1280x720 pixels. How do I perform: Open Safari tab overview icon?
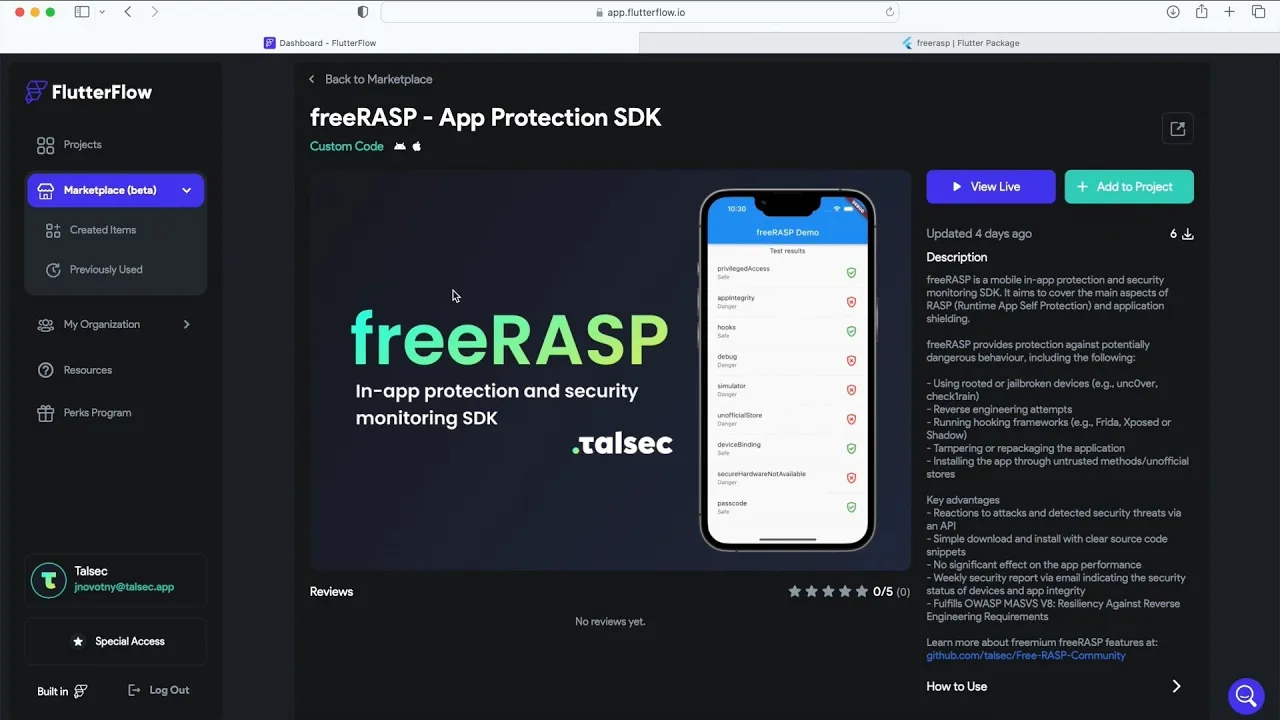tap(1258, 12)
